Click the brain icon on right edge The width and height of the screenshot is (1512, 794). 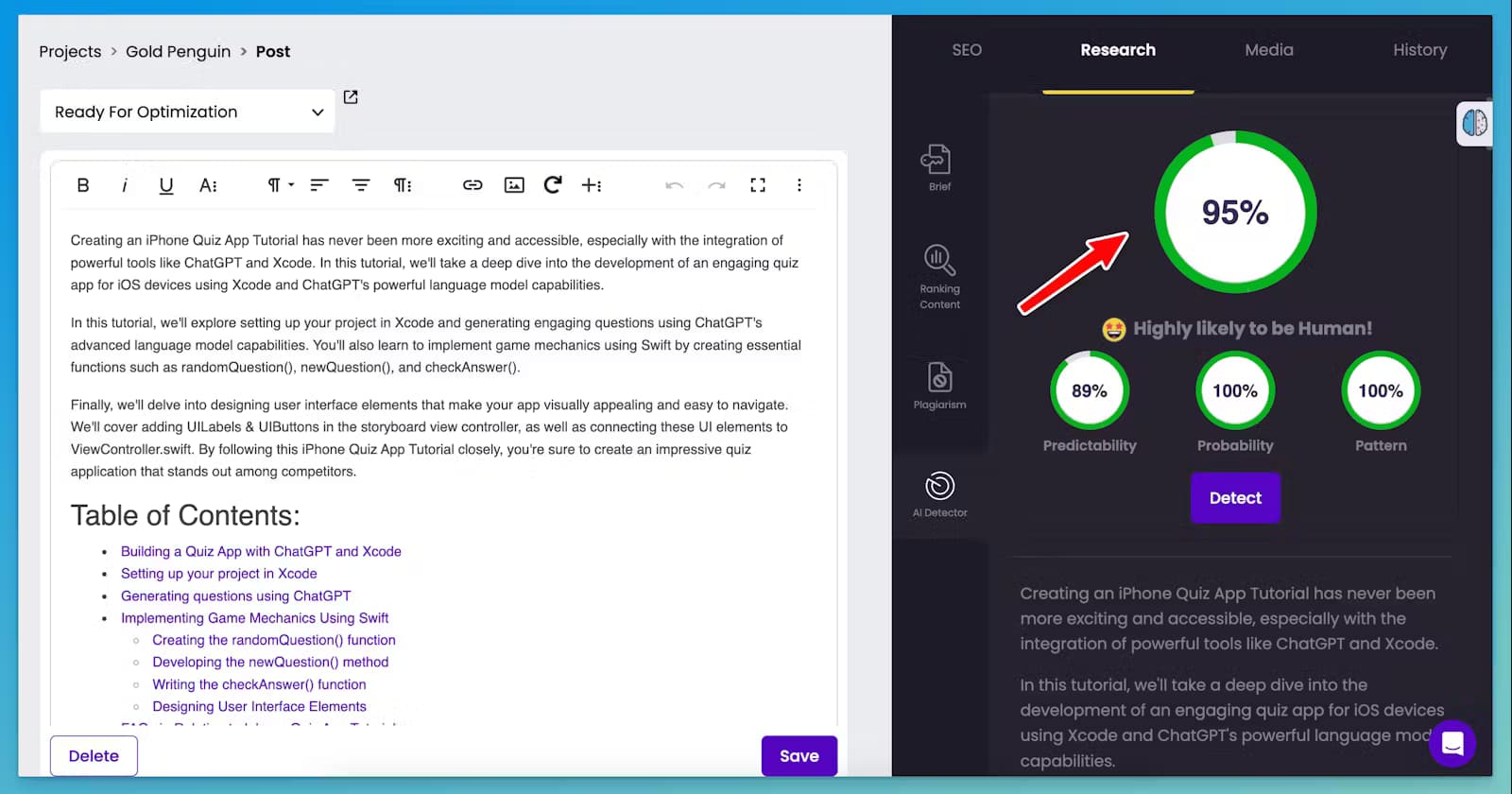pyautogui.click(x=1474, y=123)
